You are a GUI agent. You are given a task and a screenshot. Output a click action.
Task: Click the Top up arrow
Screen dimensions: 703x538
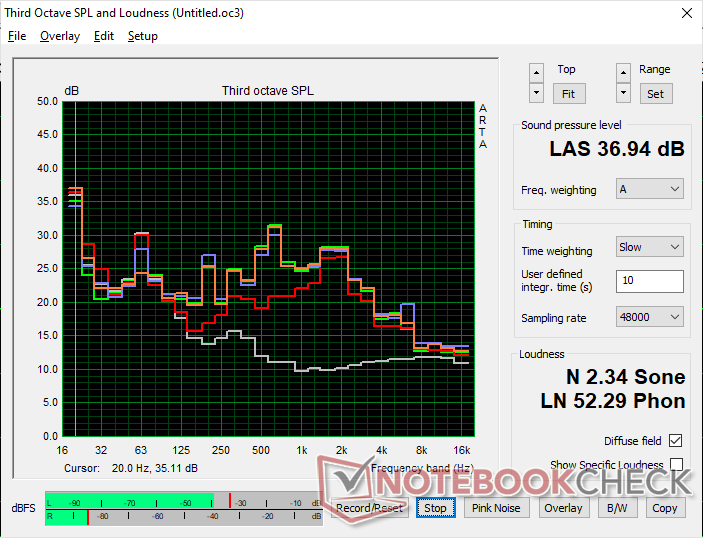coord(536,72)
